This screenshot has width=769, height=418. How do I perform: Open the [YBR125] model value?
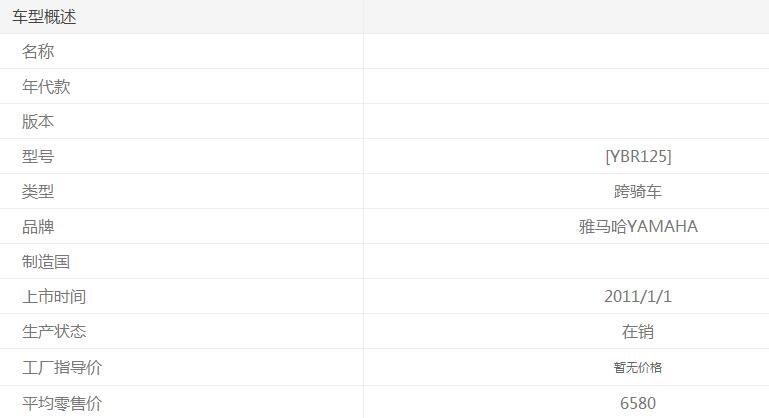(638, 157)
